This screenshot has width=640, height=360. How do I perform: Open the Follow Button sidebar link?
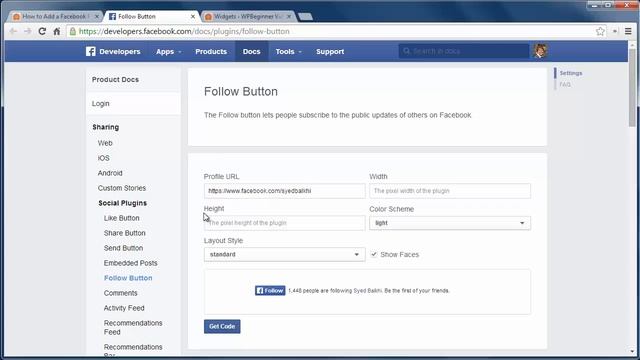pos(128,278)
